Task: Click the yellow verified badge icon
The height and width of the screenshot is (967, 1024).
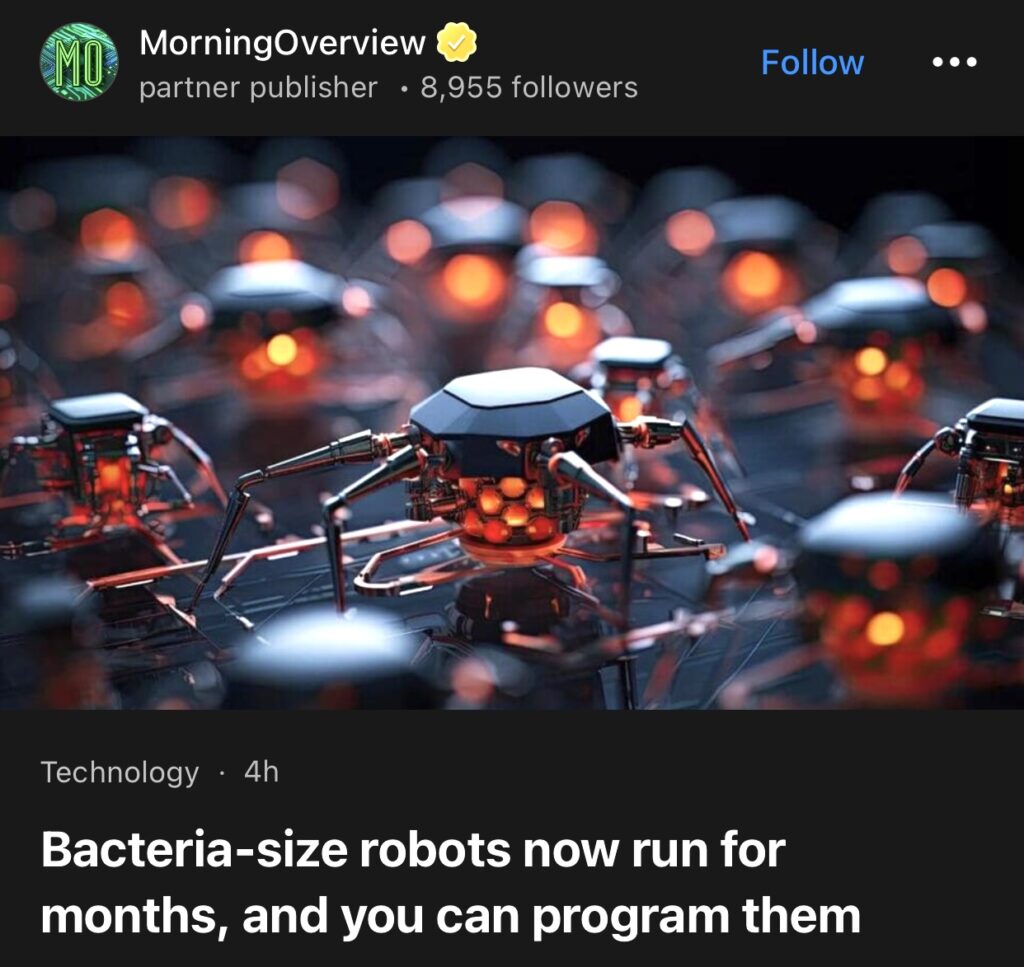Action: [456, 42]
